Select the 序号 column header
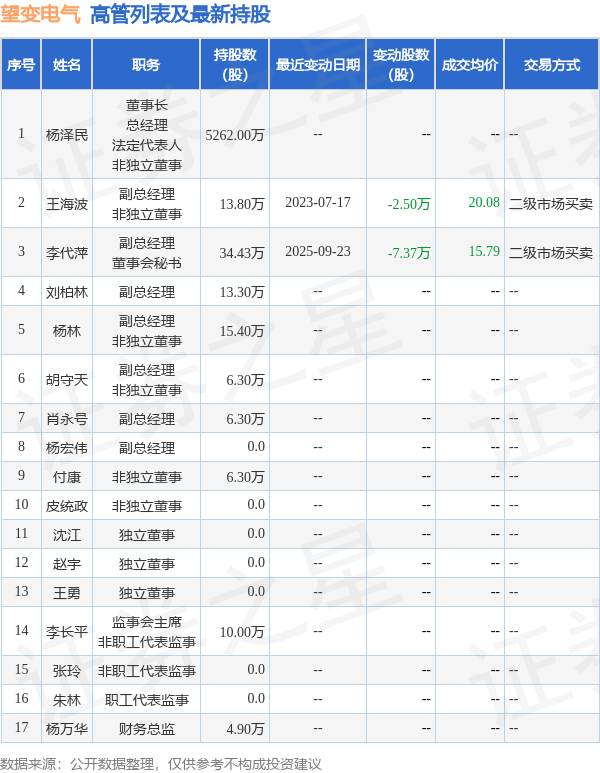Screen dimensions: 600x773 pyautogui.click(x=21, y=65)
